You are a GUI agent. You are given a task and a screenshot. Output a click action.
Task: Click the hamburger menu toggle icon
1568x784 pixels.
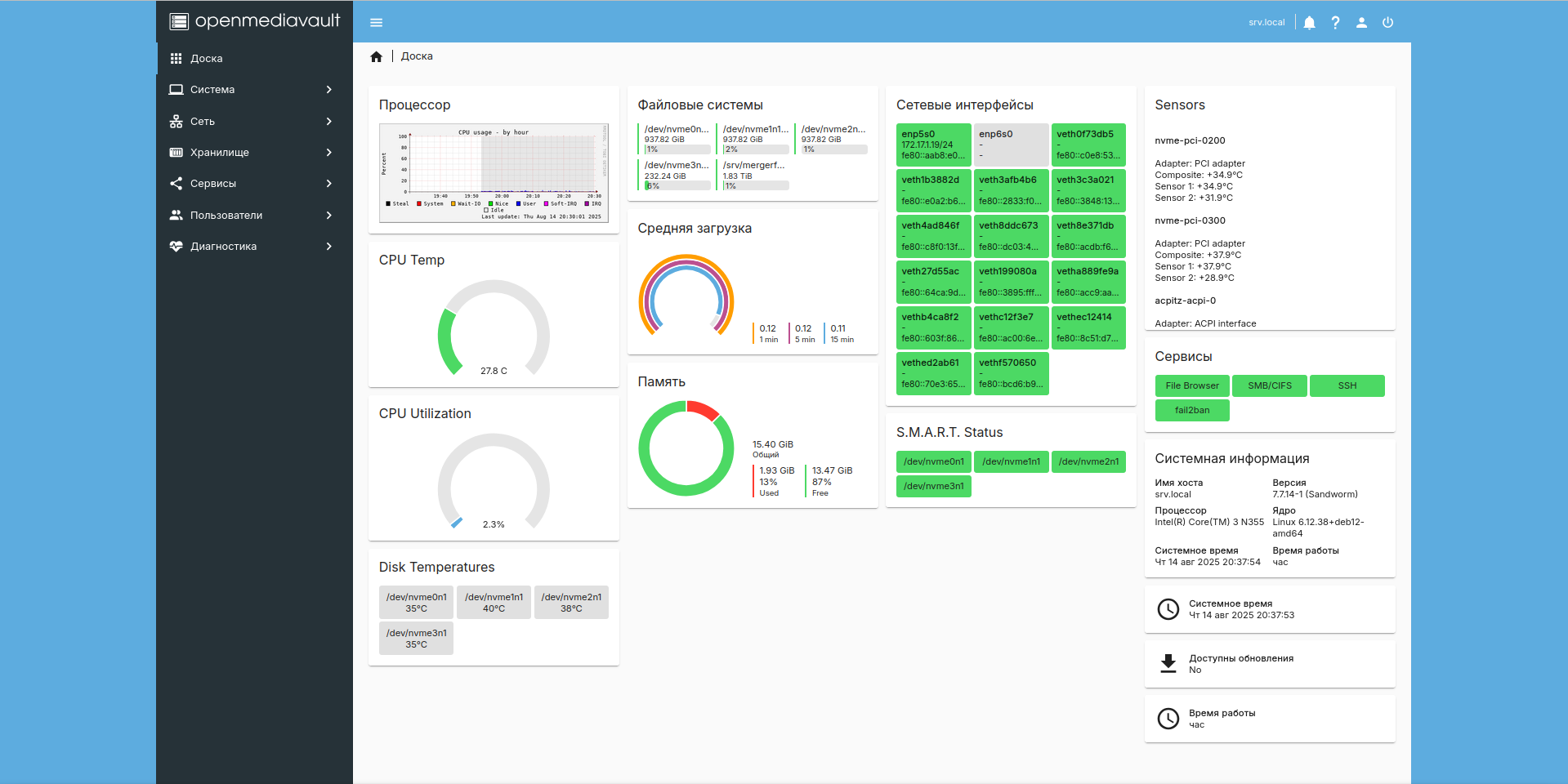coord(376,23)
